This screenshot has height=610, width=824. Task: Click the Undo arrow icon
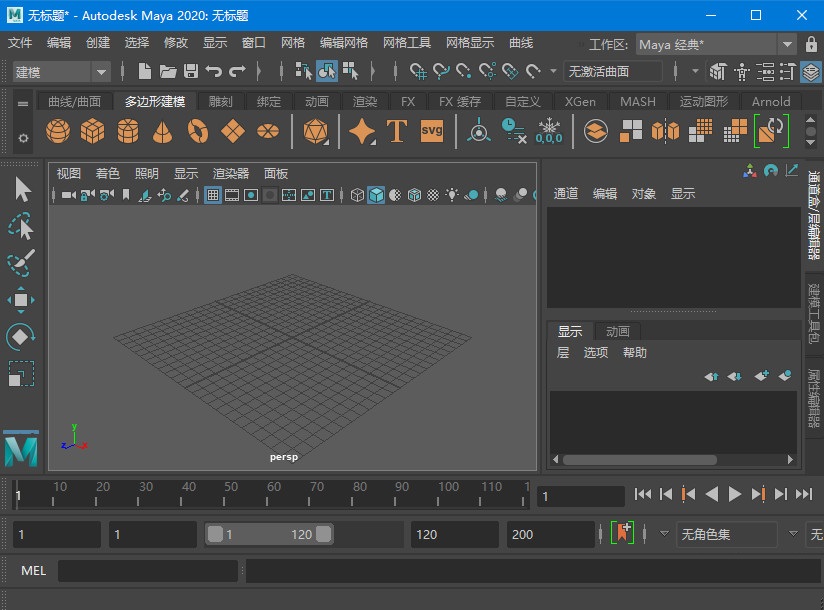[x=213, y=71]
